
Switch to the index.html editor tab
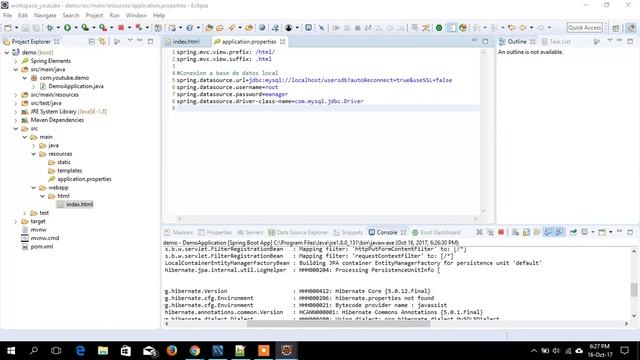click(x=186, y=42)
